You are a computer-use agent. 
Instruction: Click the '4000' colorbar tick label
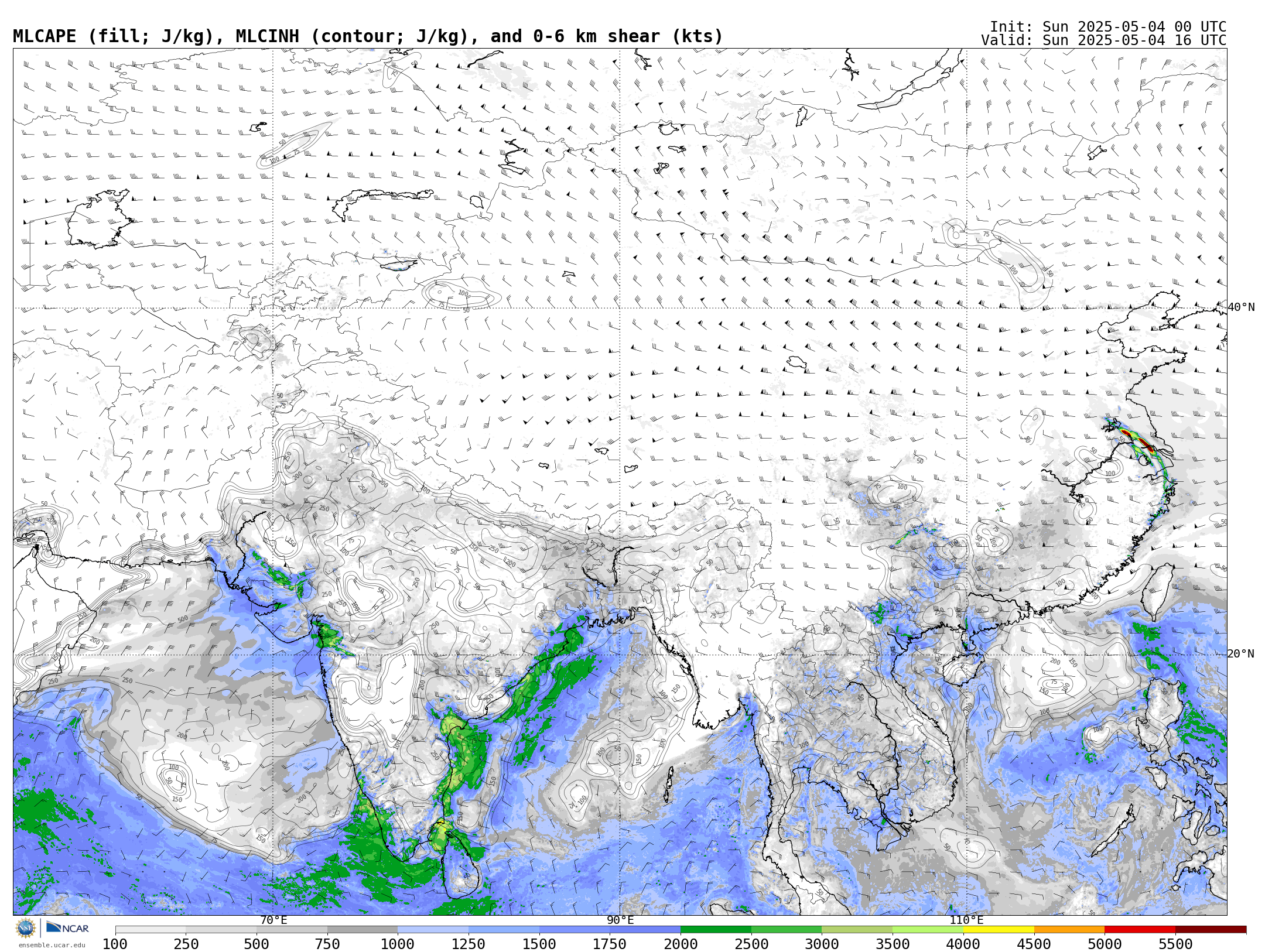click(963, 944)
